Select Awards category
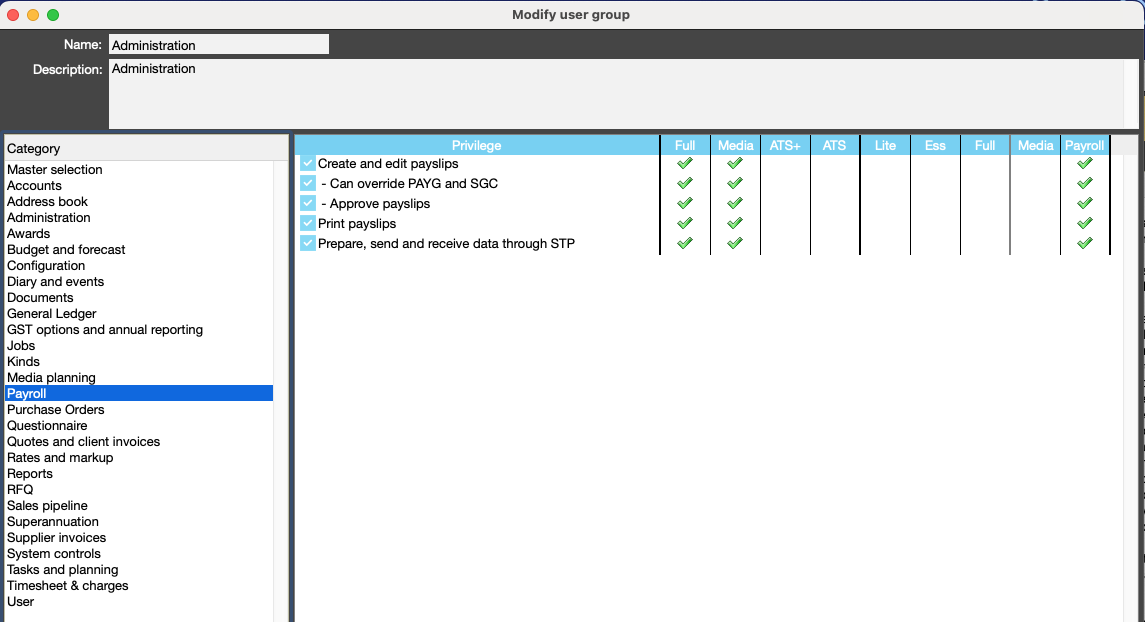Image resolution: width=1145 pixels, height=622 pixels. pos(139,234)
